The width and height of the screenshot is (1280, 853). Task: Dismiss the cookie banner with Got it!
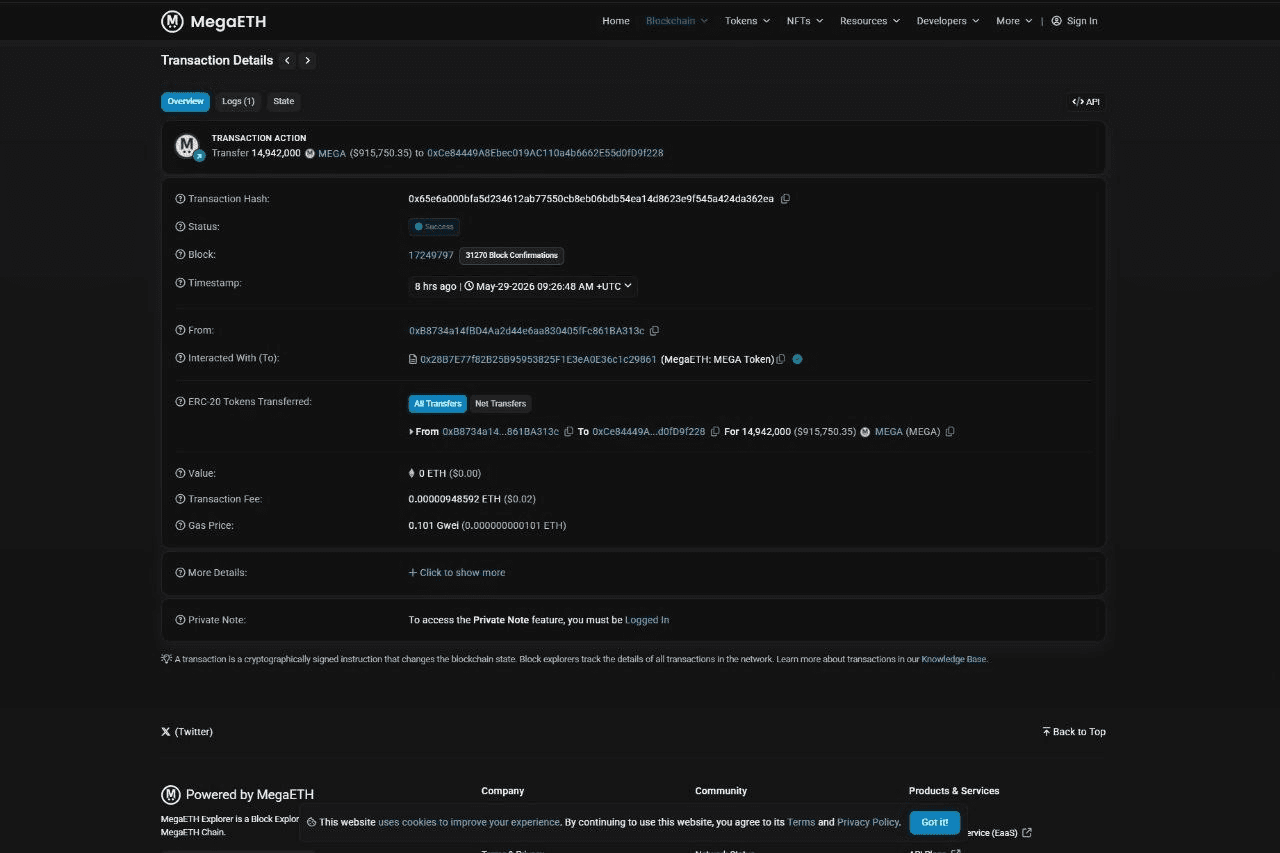(935, 822)
